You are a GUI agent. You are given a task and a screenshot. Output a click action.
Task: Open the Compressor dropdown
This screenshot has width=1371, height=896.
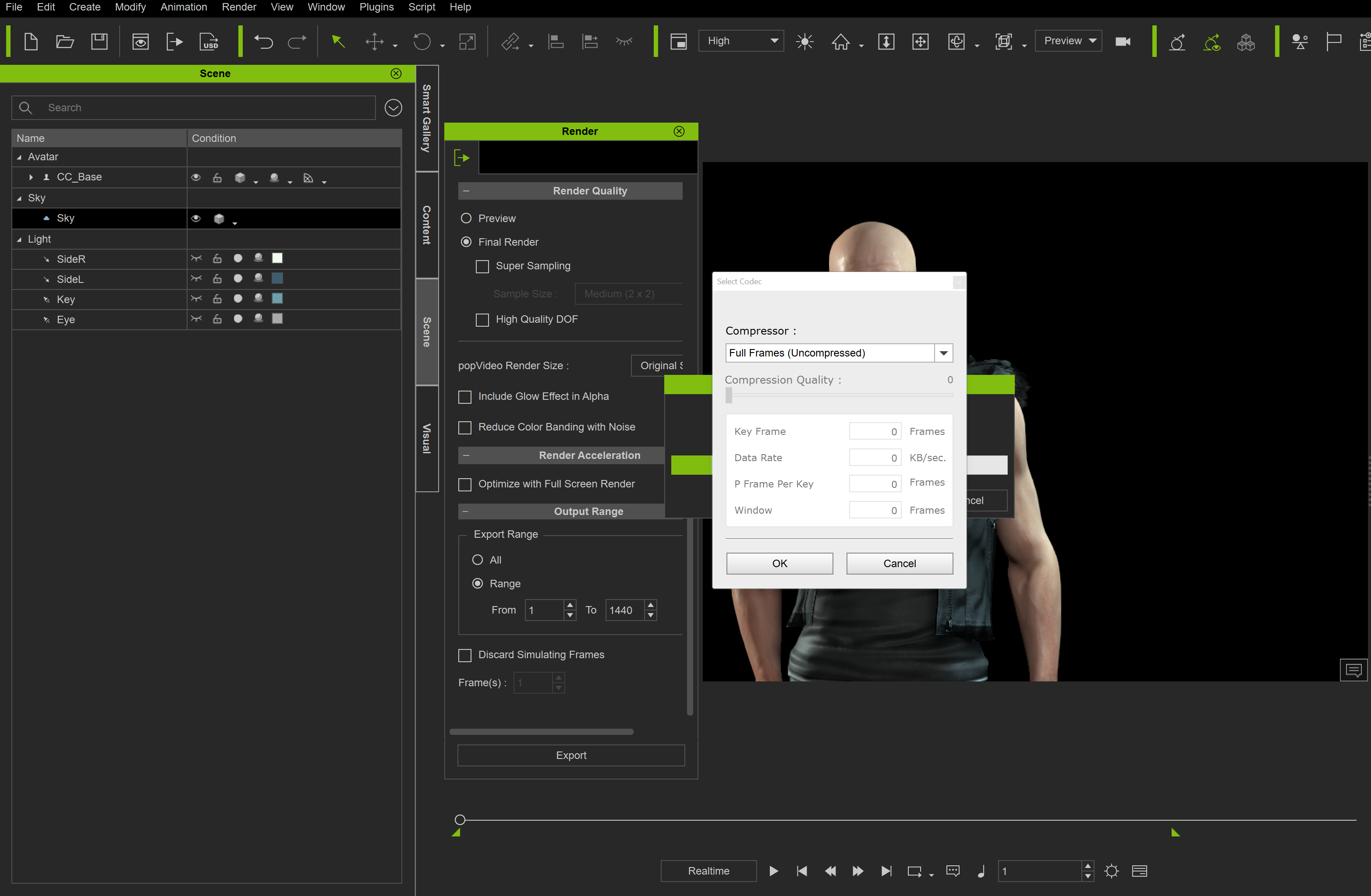point(943,353)
